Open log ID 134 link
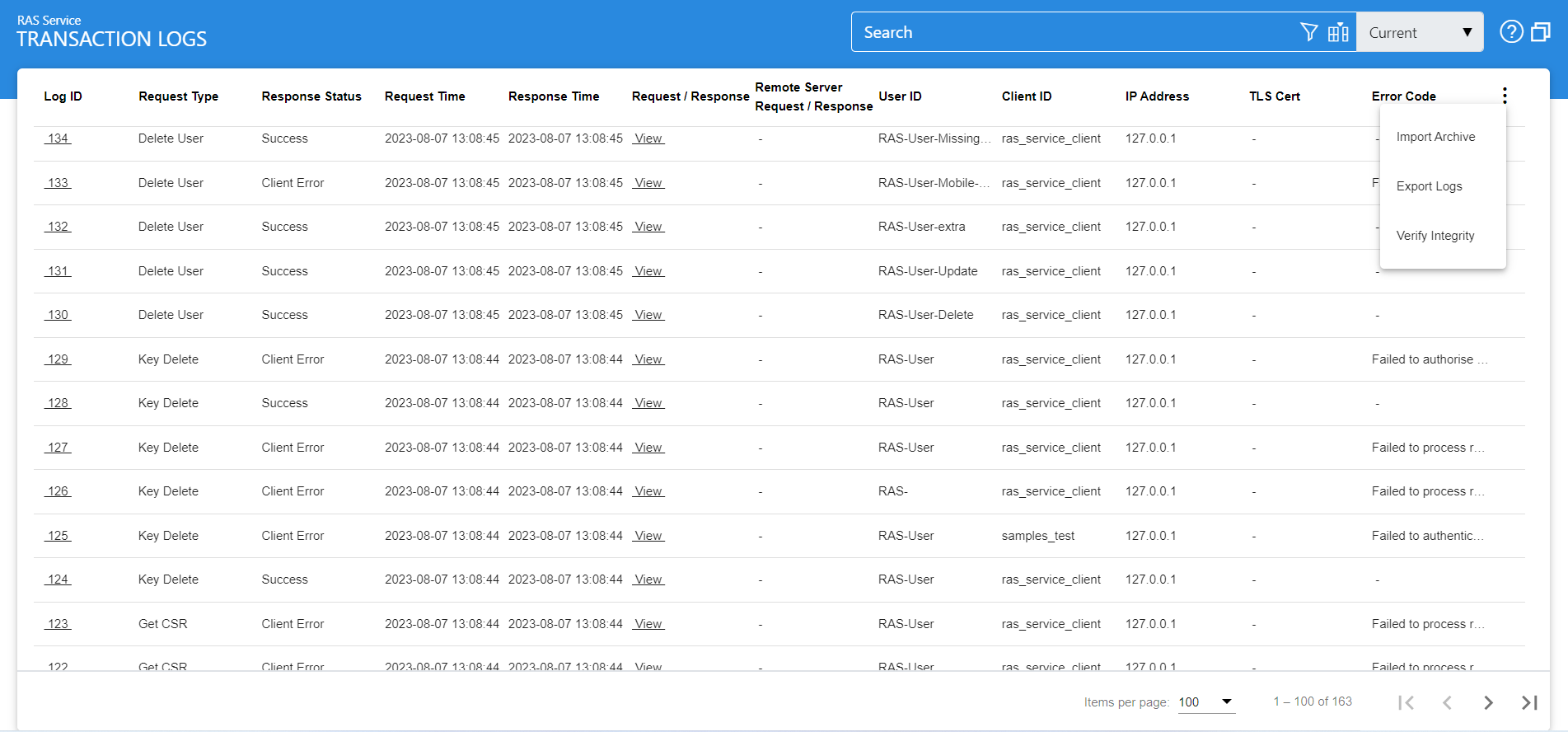 pyautogui.click(x=58, y=138)
